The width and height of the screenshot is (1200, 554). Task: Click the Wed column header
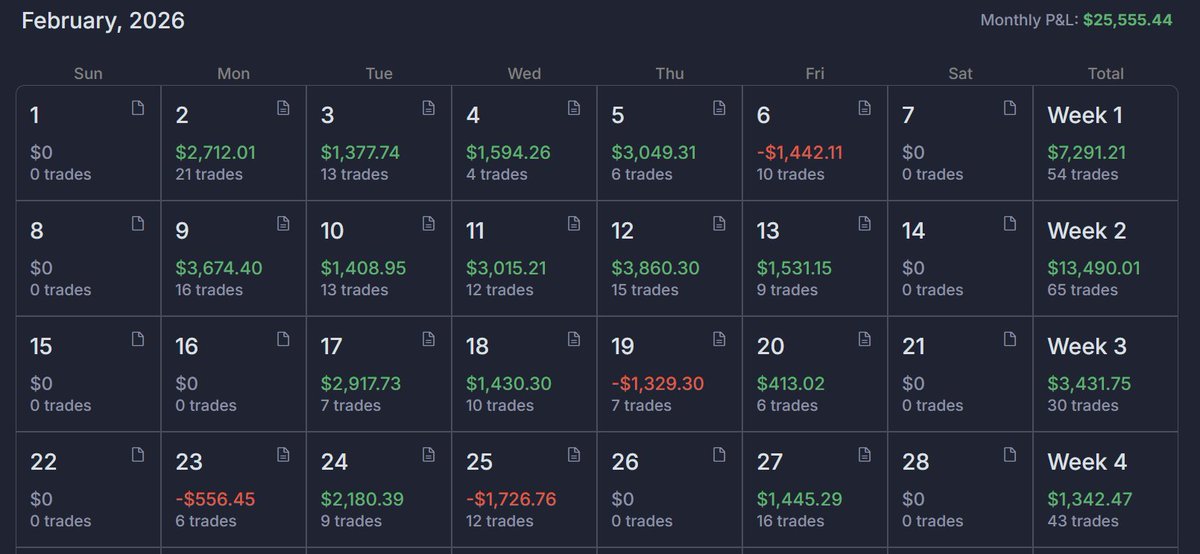click(x=524, y=73)
